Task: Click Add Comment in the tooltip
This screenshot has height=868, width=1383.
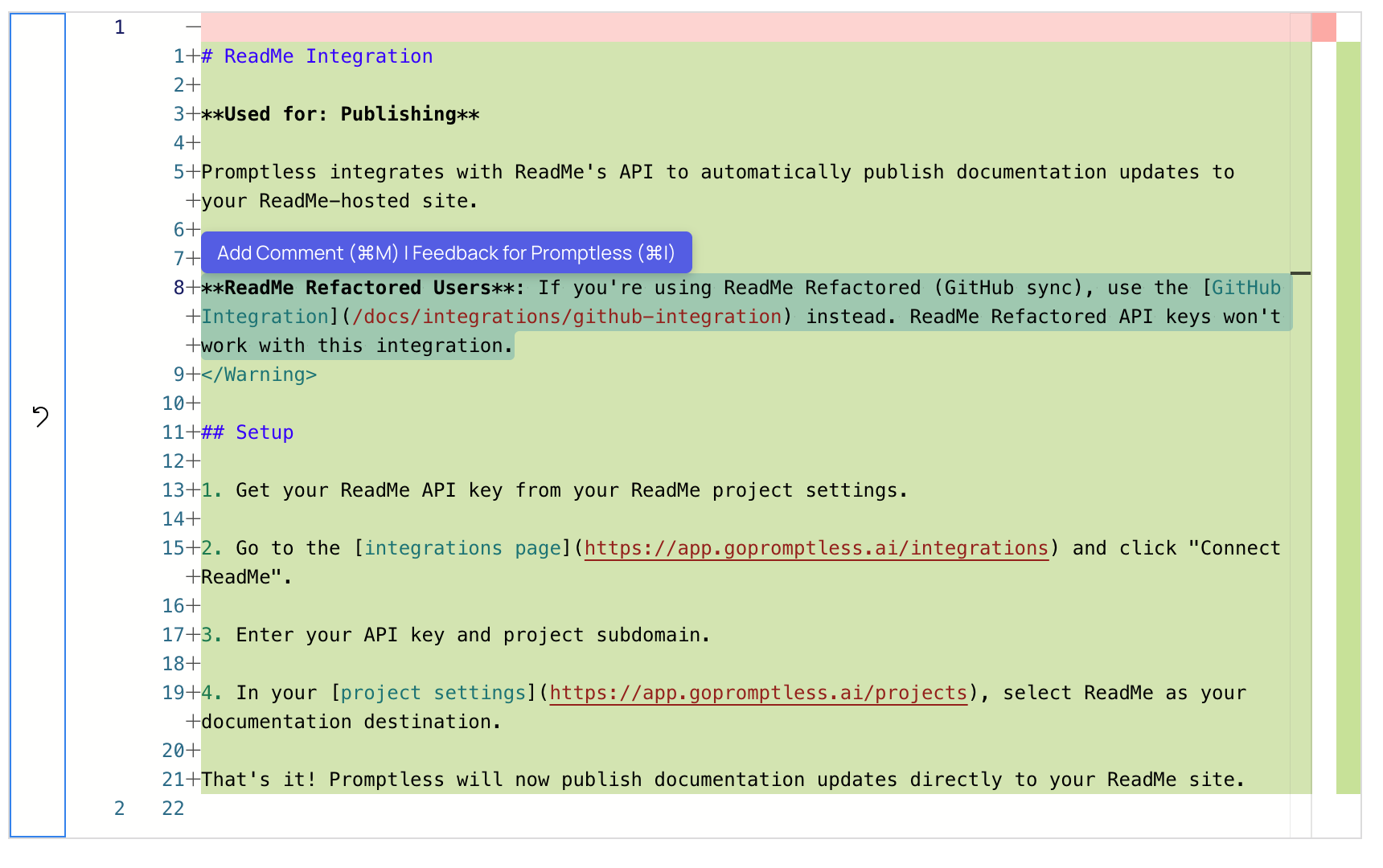Action: pyautogui.click(x=307, y=253)
